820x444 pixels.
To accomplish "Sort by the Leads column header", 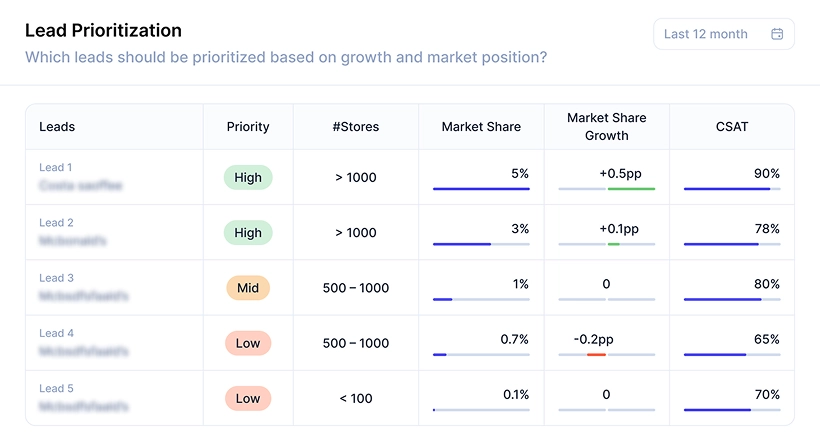I will [57, 127].
